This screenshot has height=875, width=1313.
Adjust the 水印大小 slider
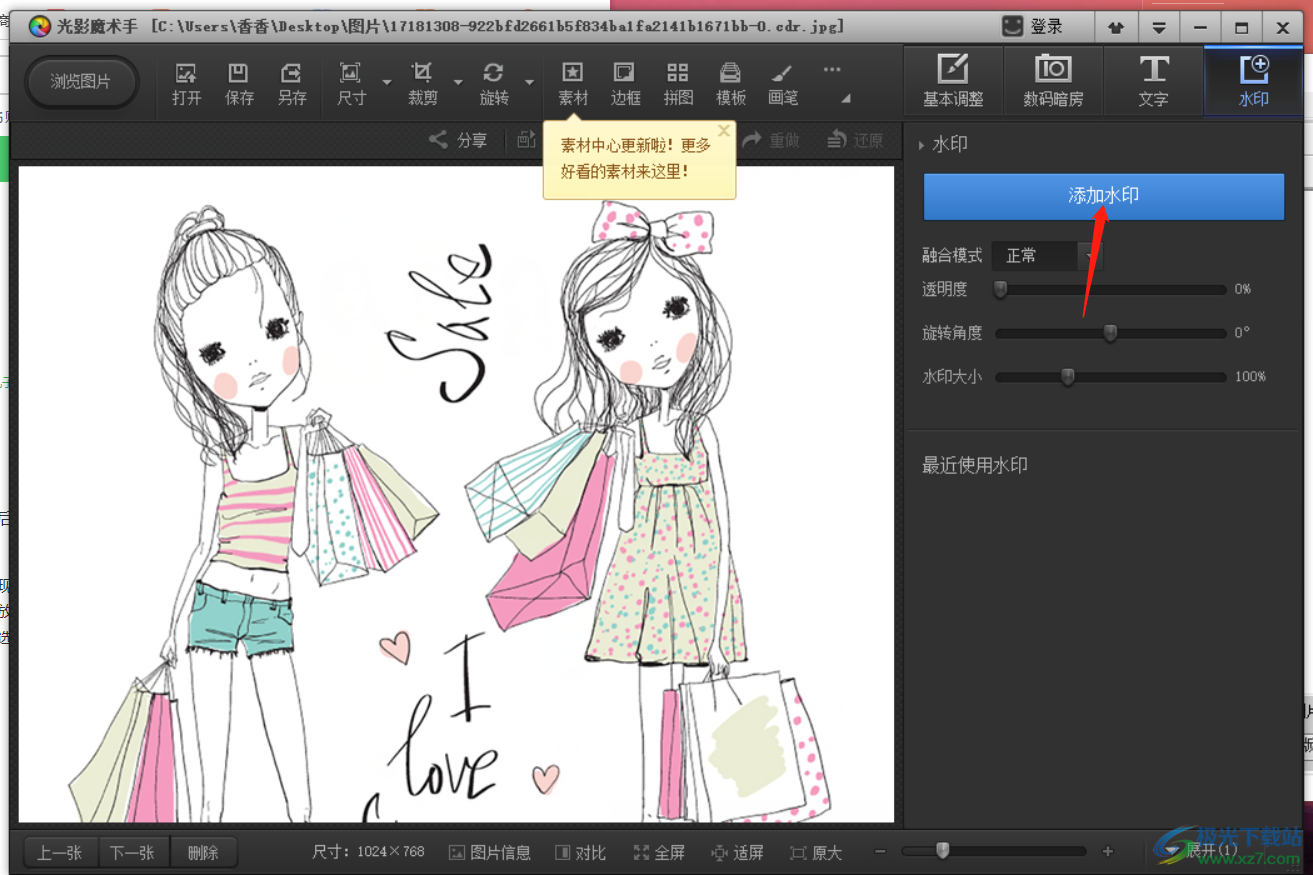tap(1111, 377)
